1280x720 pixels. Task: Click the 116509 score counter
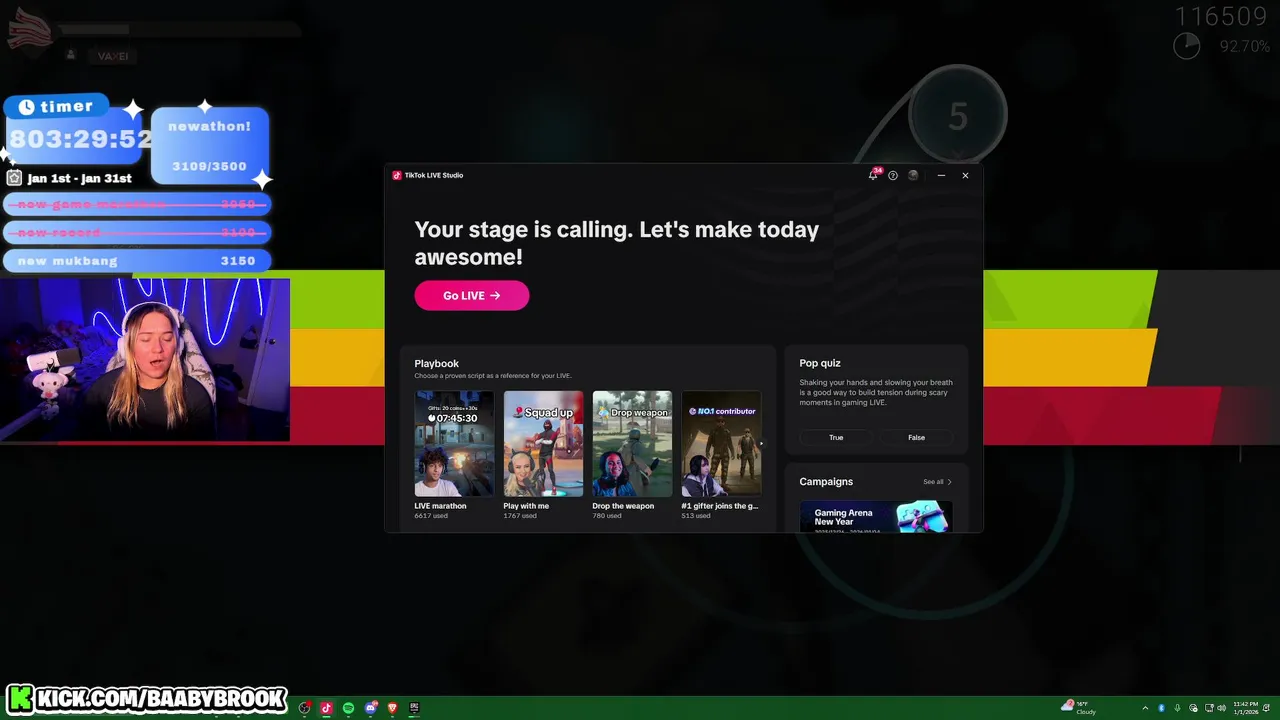coord(1221,17)
